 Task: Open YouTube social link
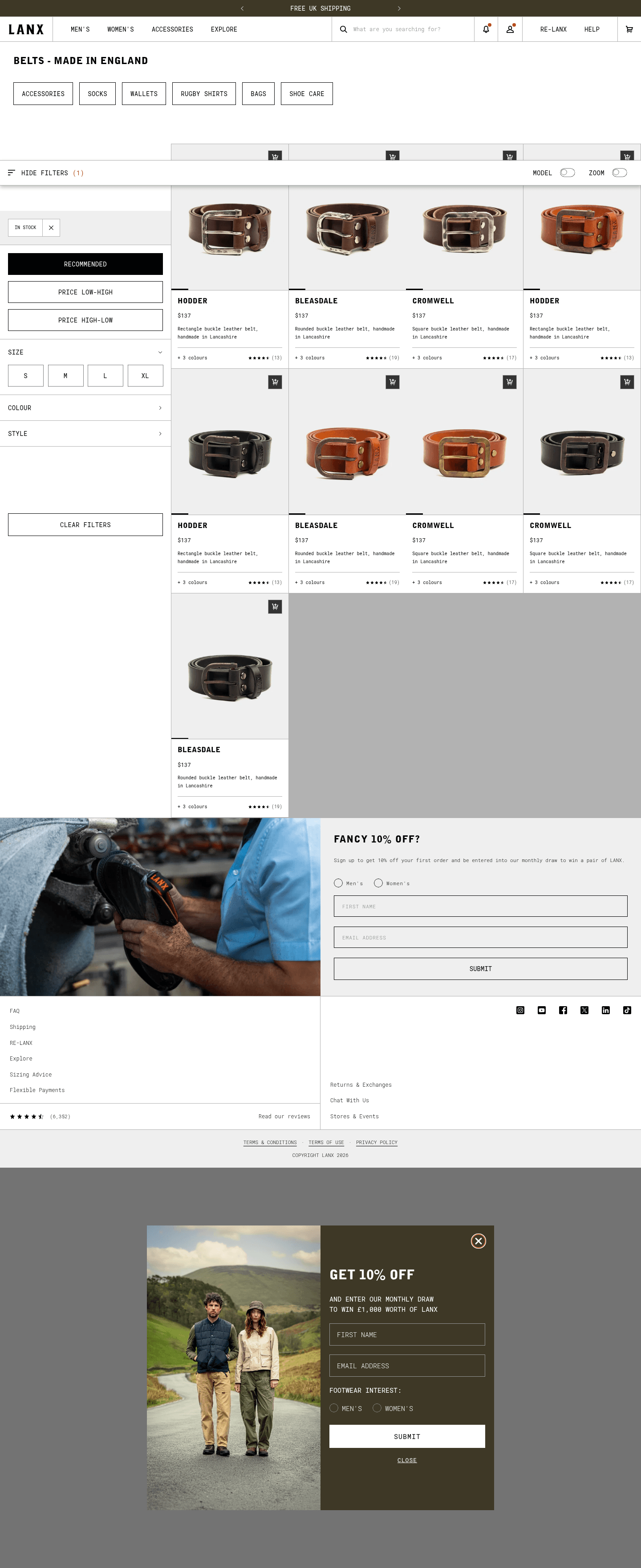(x=542, y=1010)
